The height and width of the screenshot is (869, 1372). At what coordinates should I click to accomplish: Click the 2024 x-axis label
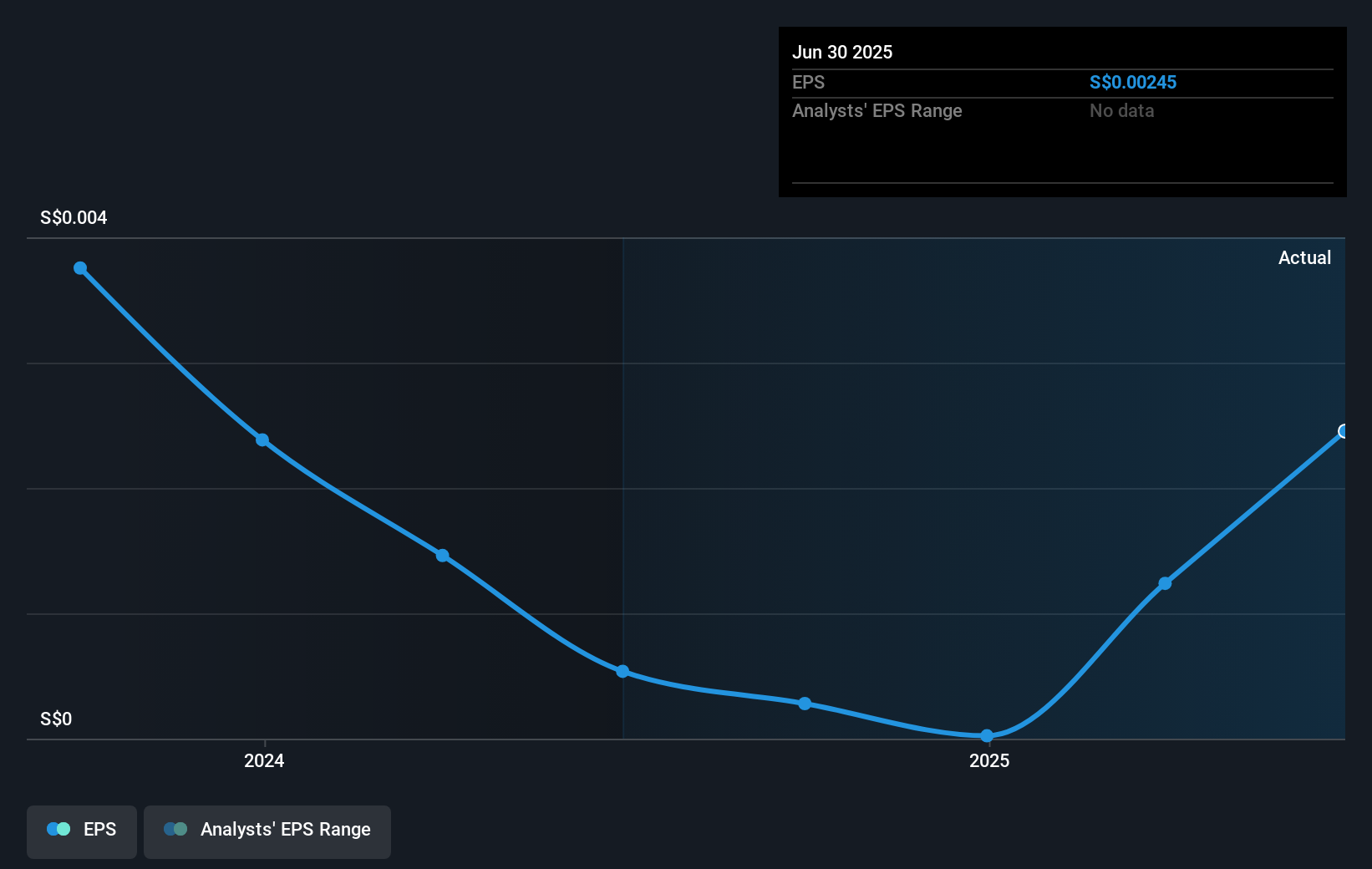[x=264, y=760]
